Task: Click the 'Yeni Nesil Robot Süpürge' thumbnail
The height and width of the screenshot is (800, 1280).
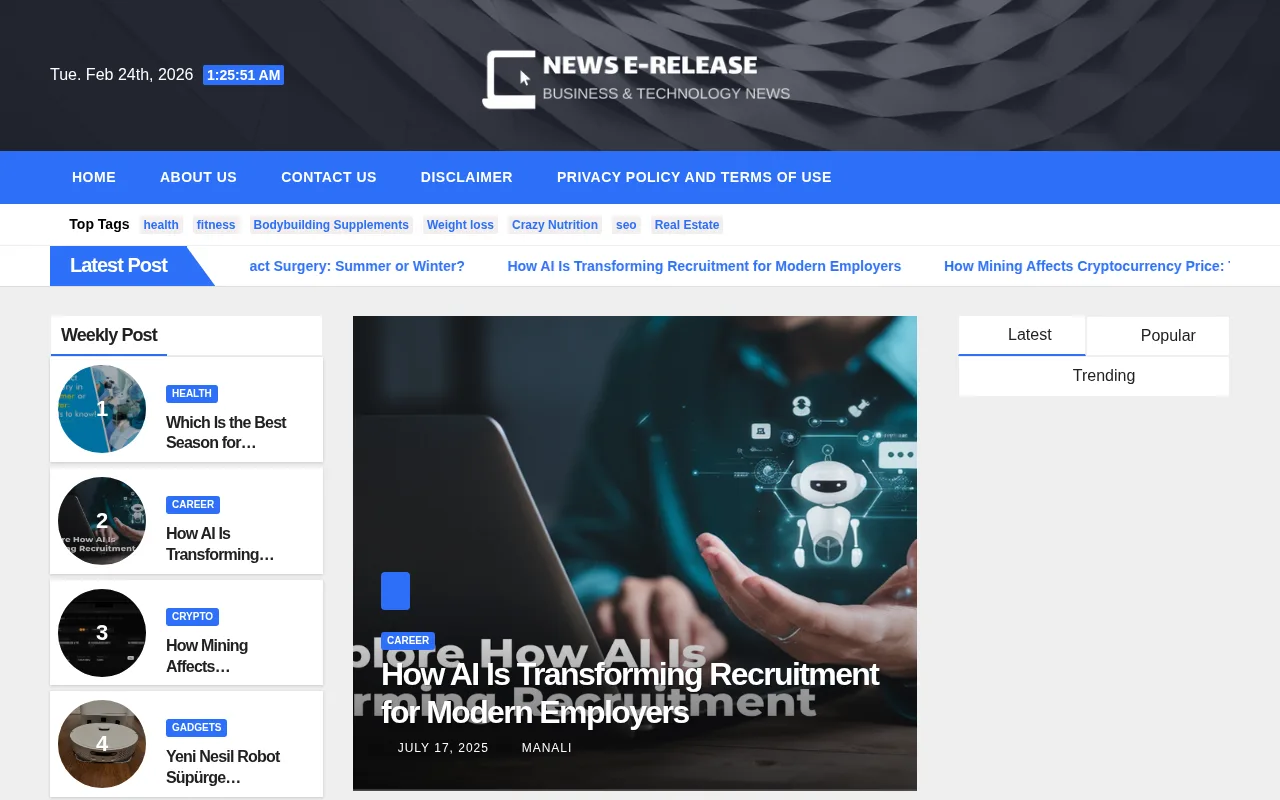Action: (x=101, y=743)
